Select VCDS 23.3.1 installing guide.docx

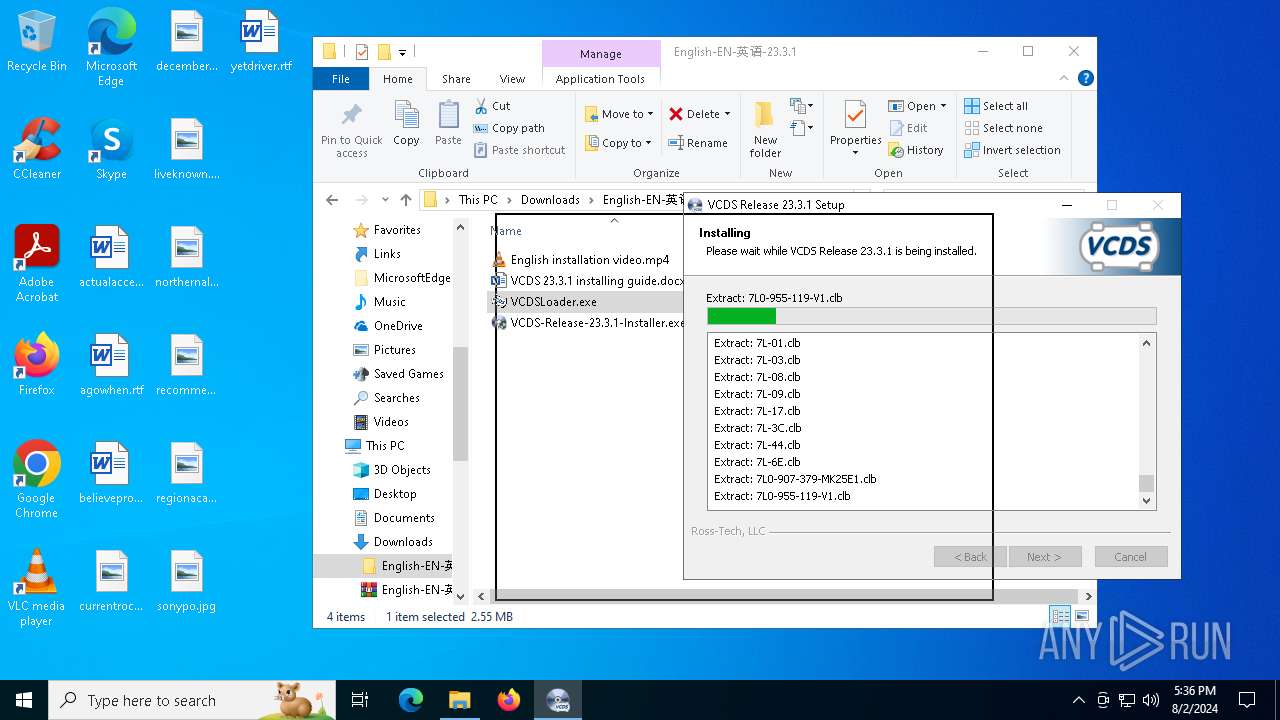click(x=597, y=280)
